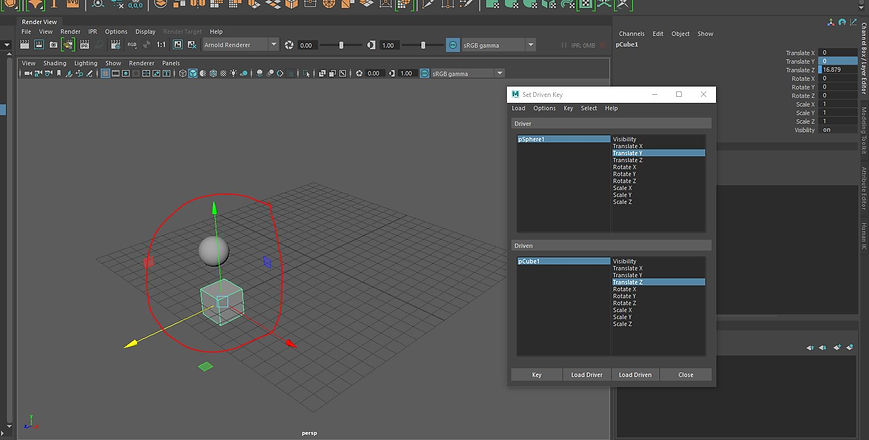Toggle the Isolate Select icon in viewport
The height and width of the screenshot is (440, 869).
(306, 73)
